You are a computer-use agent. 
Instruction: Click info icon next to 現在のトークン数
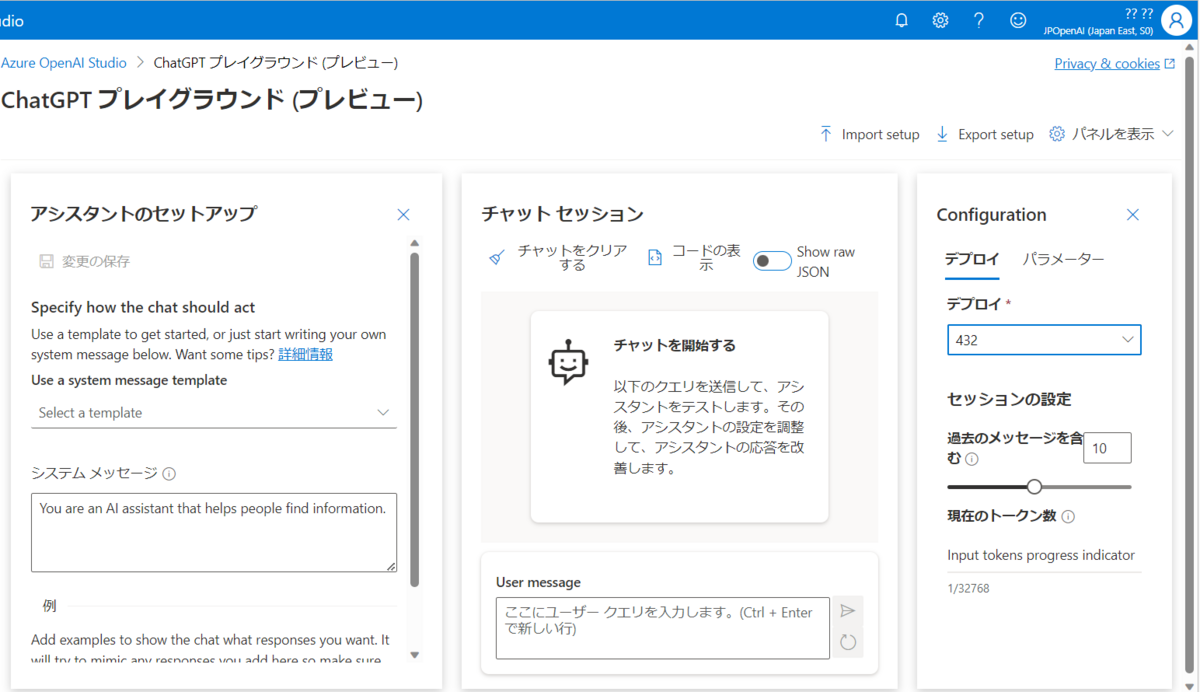[1068, 517]
